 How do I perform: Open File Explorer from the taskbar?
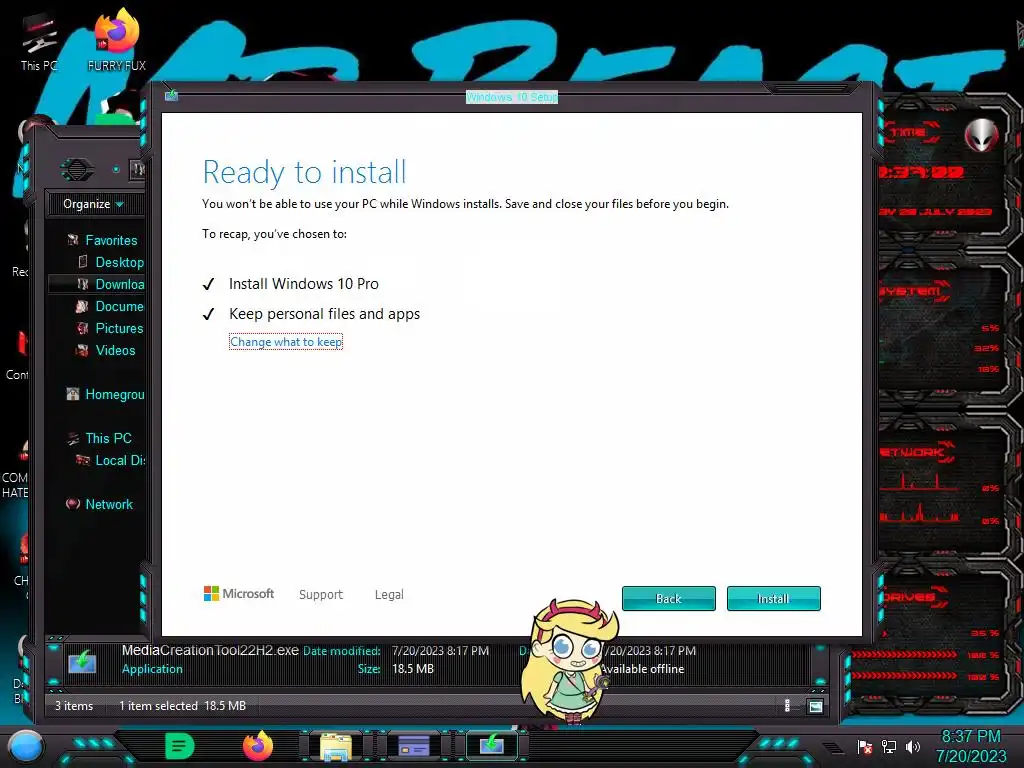[336, 746]
